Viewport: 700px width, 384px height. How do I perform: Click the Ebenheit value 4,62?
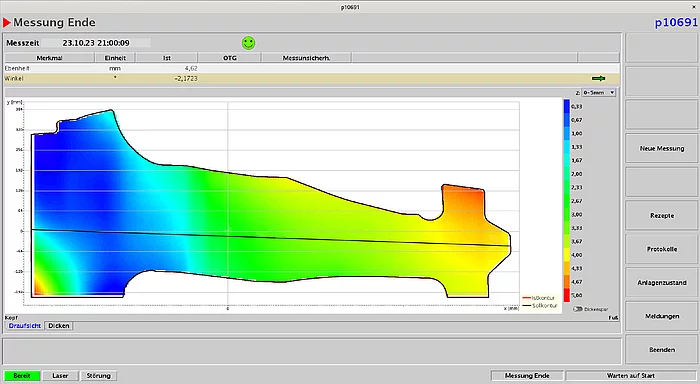point(191,68)
